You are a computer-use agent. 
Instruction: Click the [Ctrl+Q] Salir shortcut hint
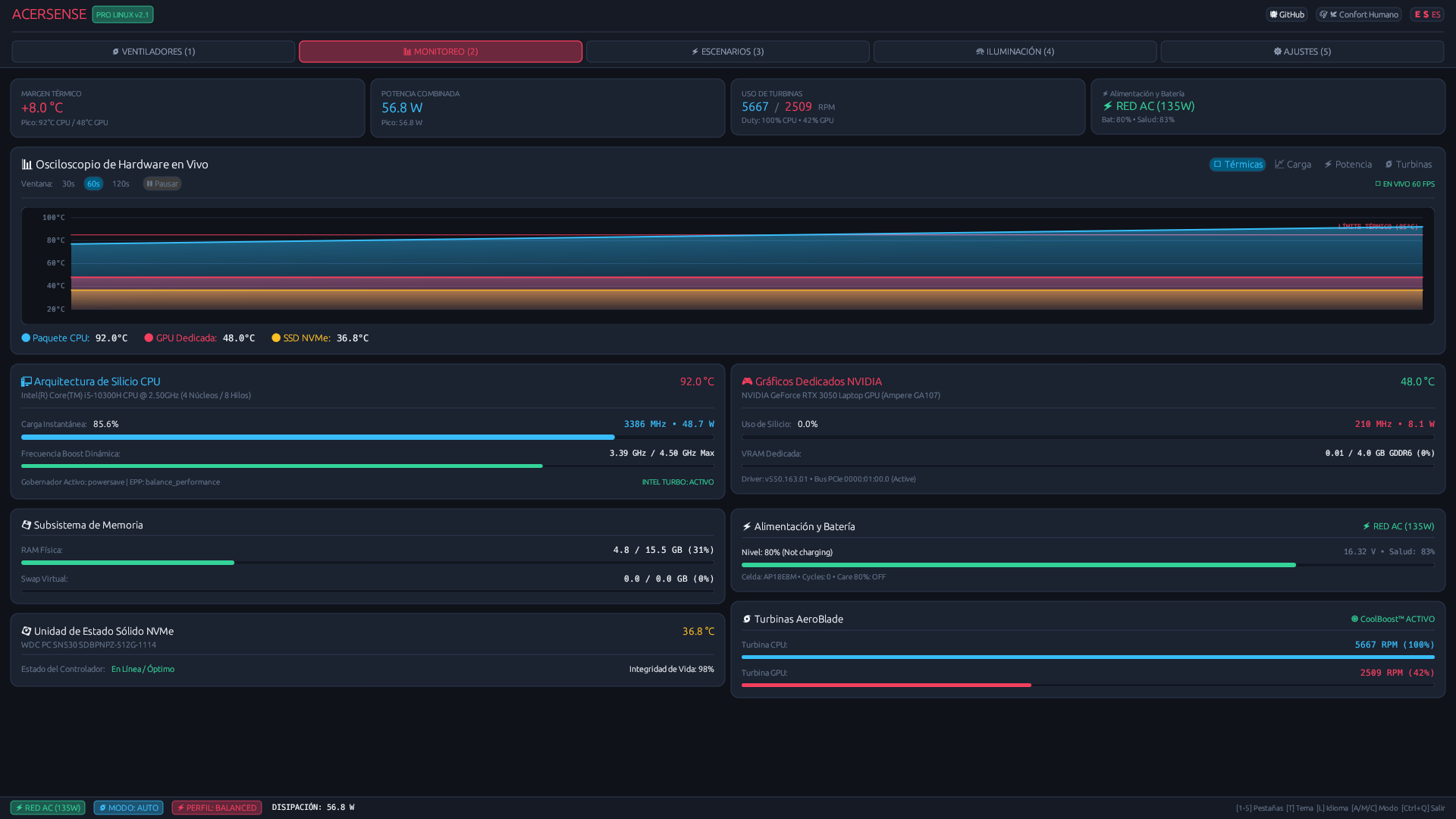pos(1423,808)
